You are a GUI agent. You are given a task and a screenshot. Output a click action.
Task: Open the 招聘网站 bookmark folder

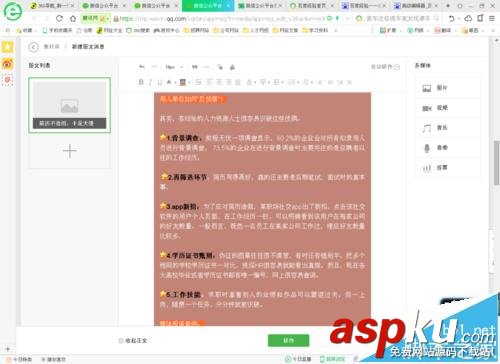click(x=196, y=30)
